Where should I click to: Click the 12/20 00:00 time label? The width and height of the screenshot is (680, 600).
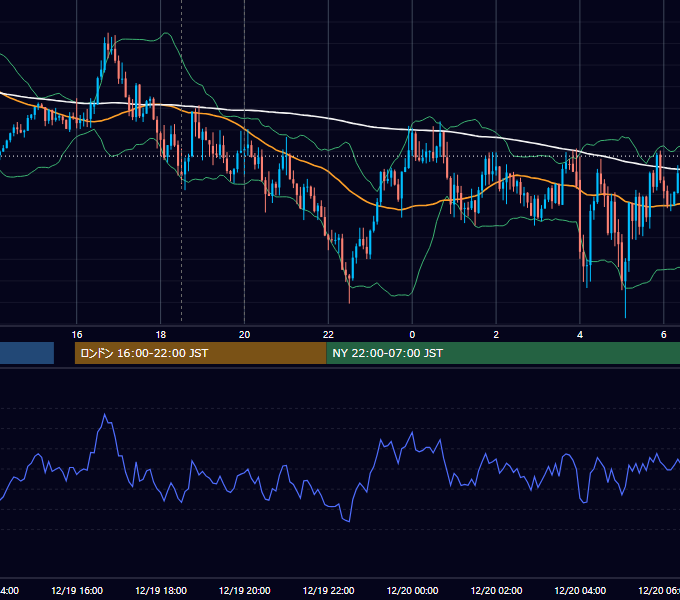pos(412,590)
